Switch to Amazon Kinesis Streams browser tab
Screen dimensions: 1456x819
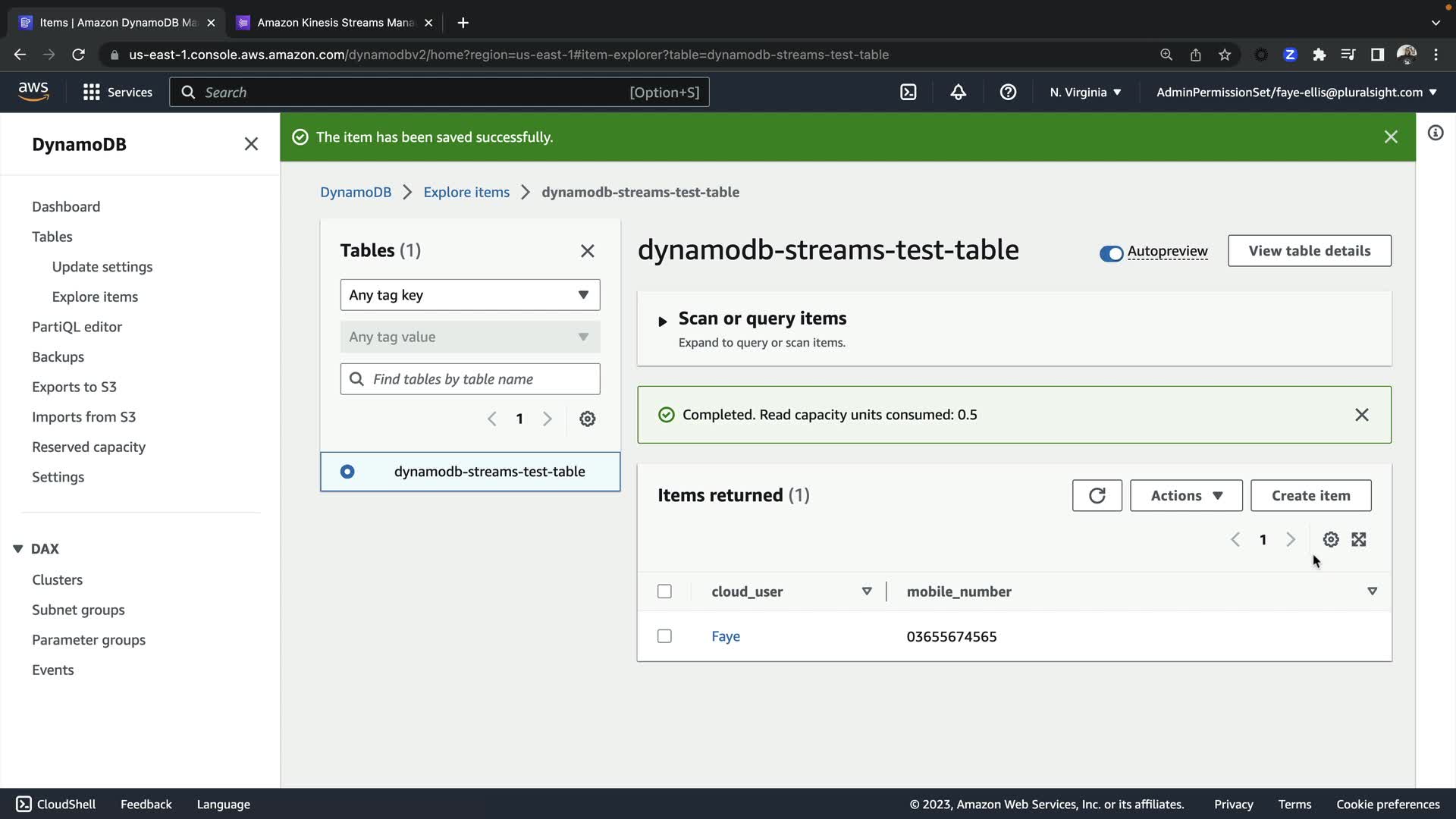pos(335,23)
